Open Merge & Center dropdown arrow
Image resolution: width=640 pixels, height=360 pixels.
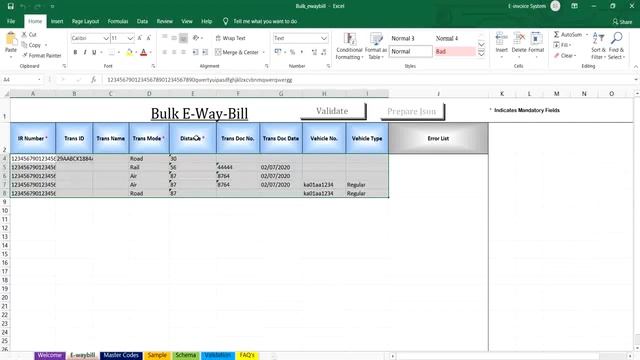tap(264, 52)
